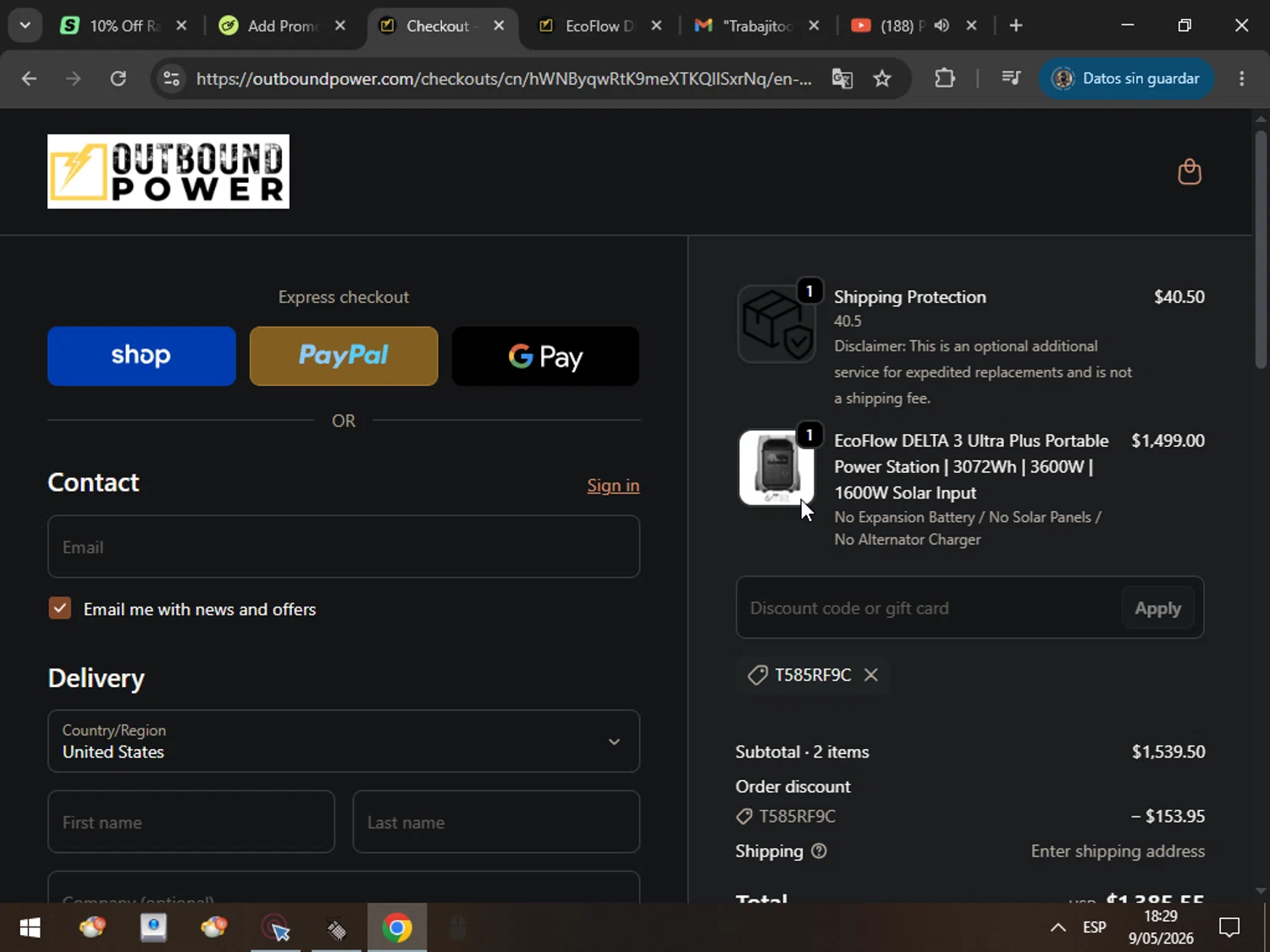
Task: Pay with Shop express checkout
Action: click(x=141, y=356)
